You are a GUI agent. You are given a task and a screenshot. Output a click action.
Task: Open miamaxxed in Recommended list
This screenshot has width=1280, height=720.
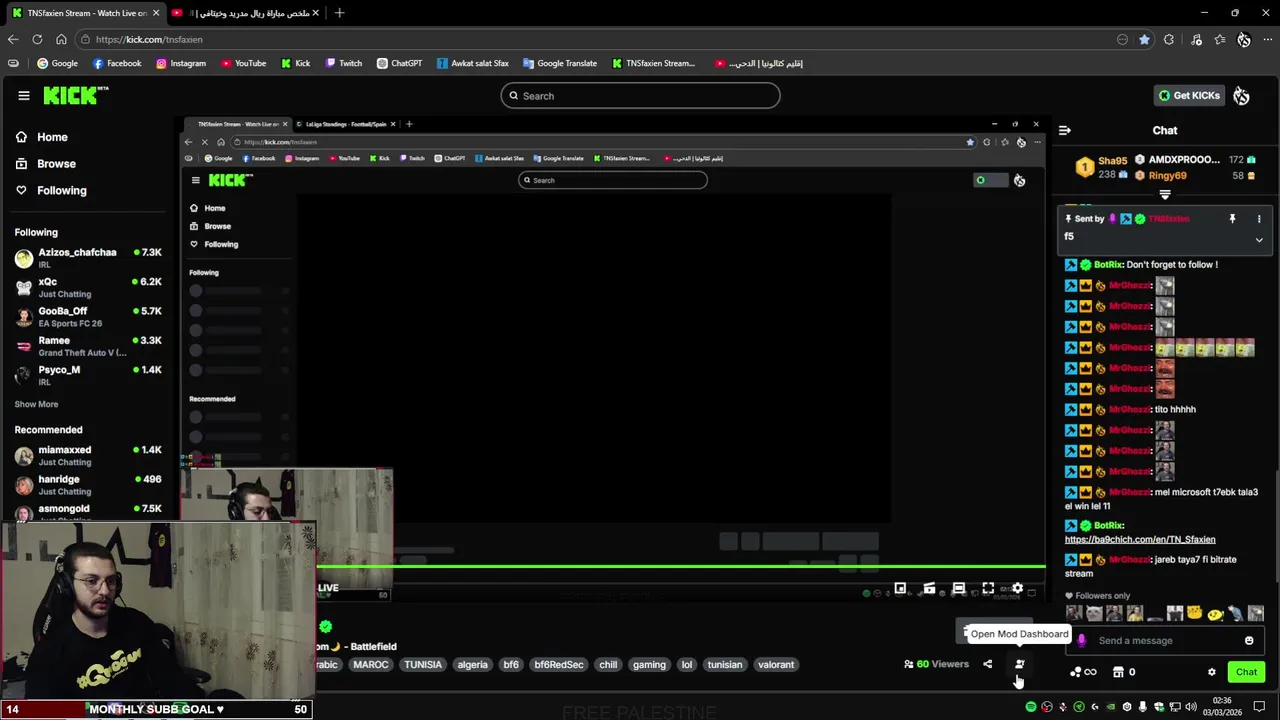(88, 456)
